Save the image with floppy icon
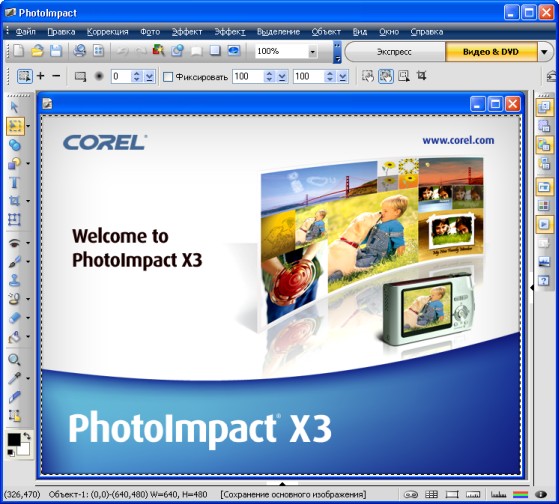 pos(56,51)
